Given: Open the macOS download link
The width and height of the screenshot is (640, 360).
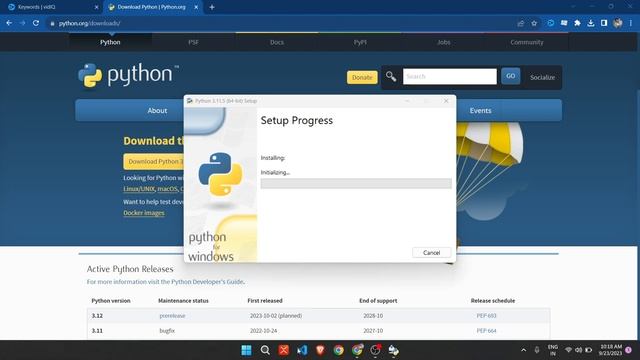Looking at the screenshot, I should (x=167, y=189).
